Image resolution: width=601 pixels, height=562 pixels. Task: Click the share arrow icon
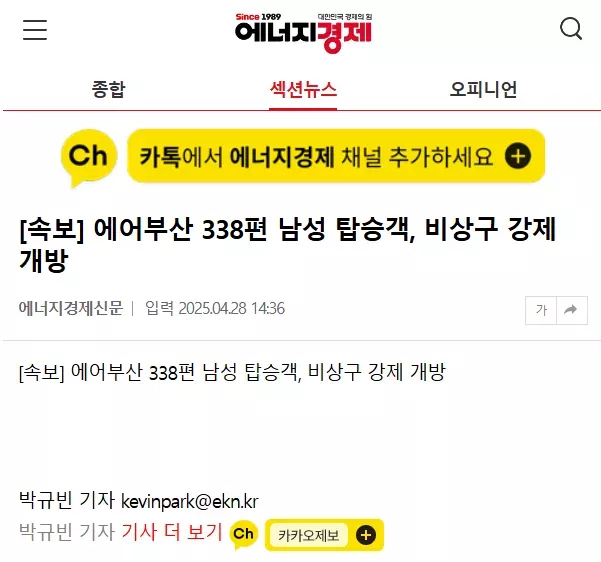[571, 310]
